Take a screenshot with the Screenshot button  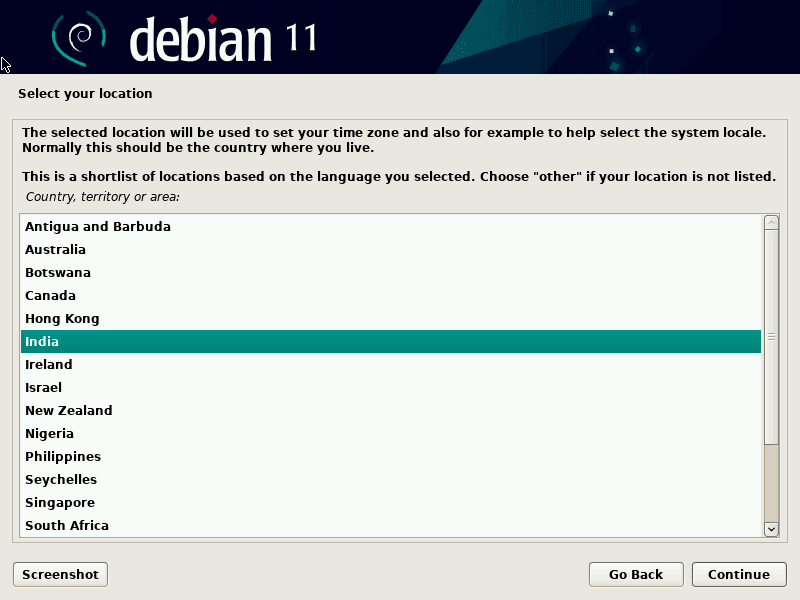coord(60,574)
